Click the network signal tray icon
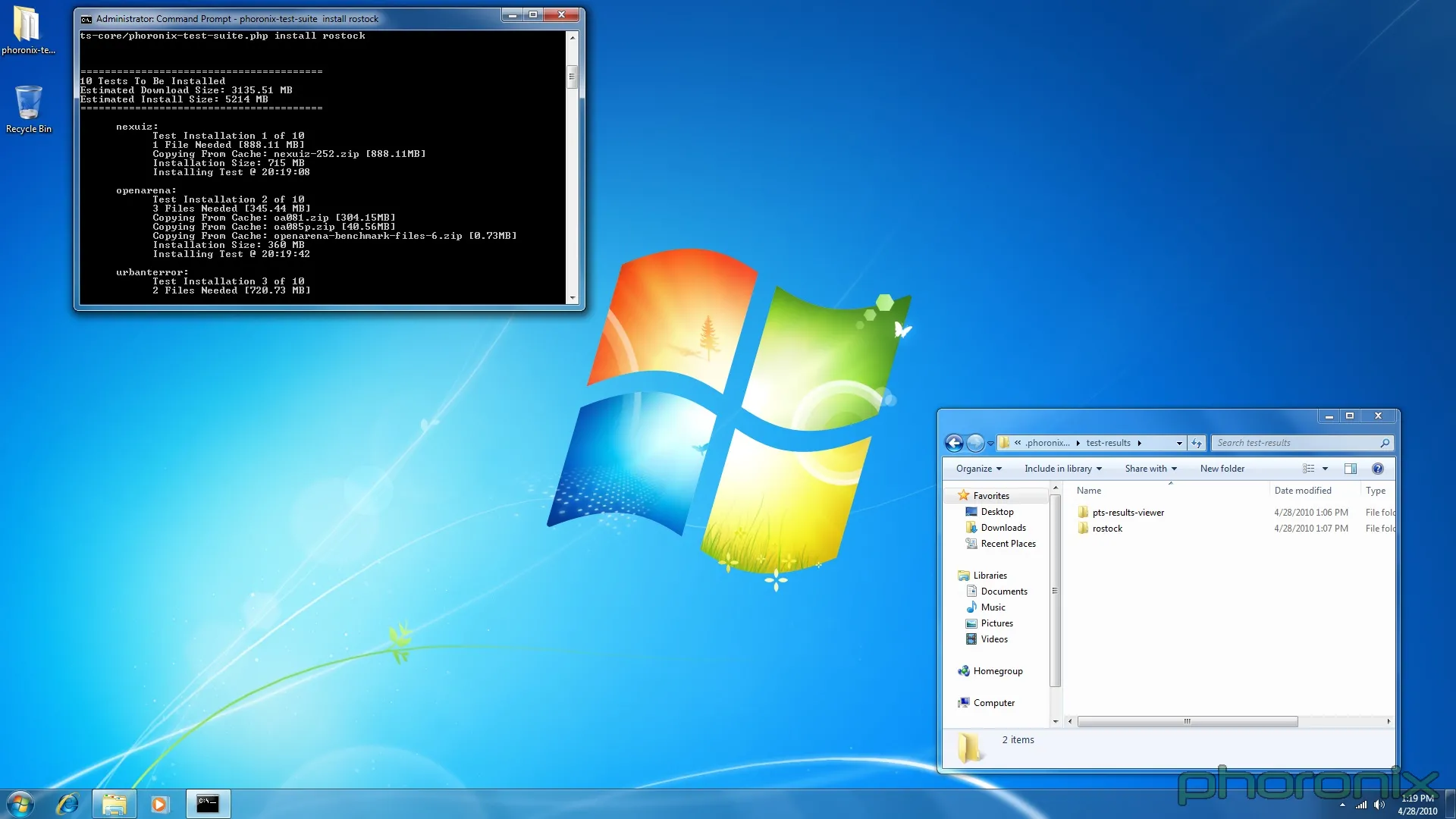The width and height of the screenshot is (1456, 819). (1361, 805)
